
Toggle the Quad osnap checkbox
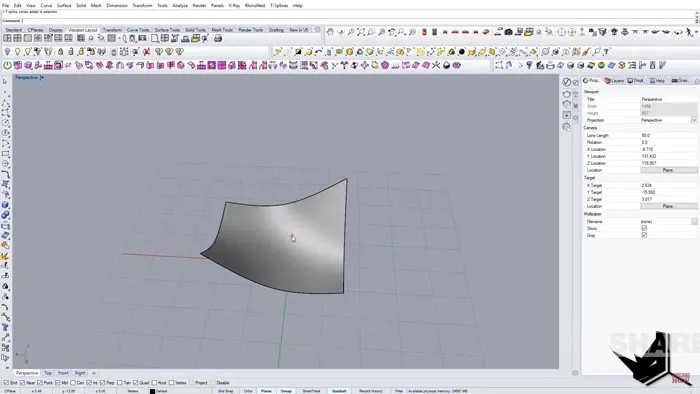tap(136, 383)
